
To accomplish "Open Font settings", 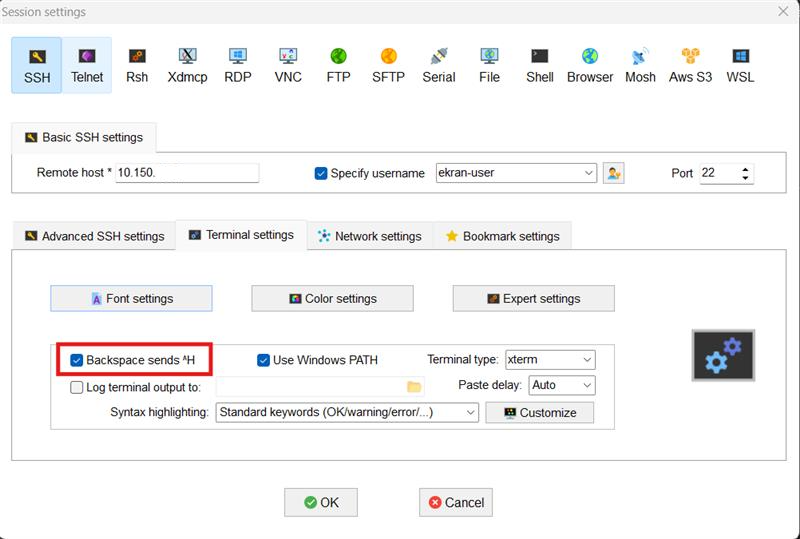I will [x=131, y=299].
